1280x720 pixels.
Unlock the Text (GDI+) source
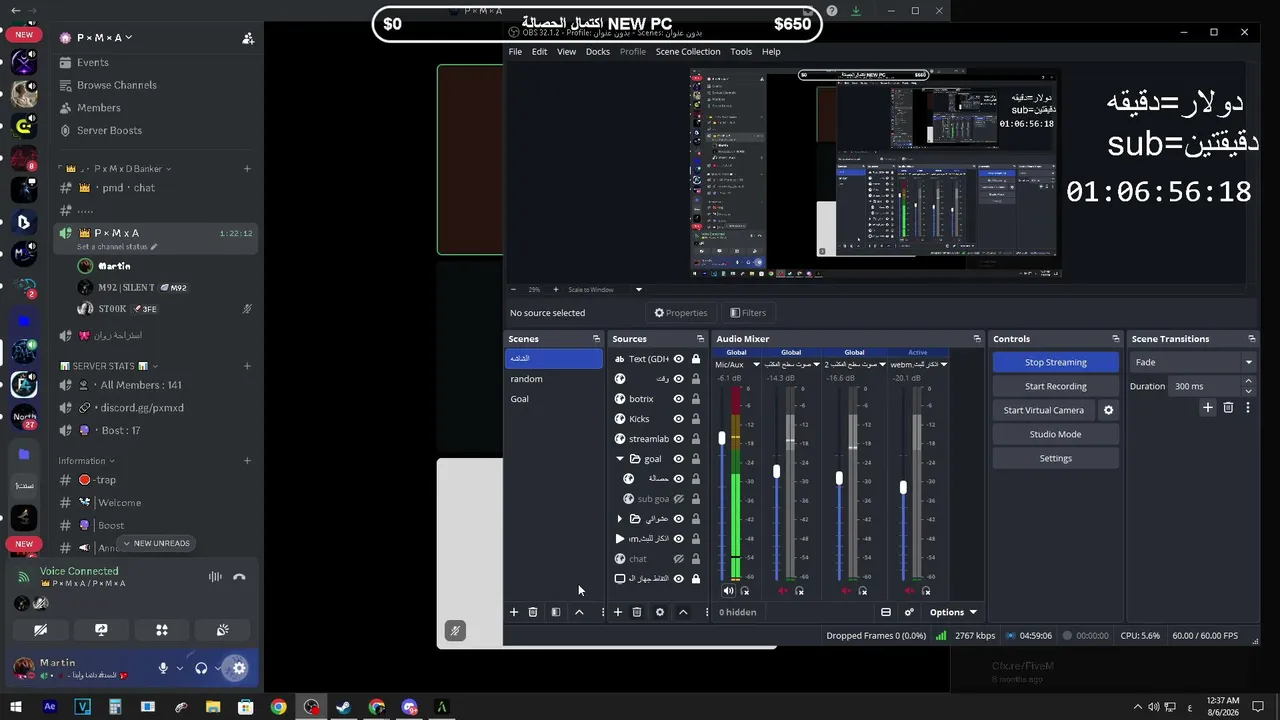click(696, 359)
